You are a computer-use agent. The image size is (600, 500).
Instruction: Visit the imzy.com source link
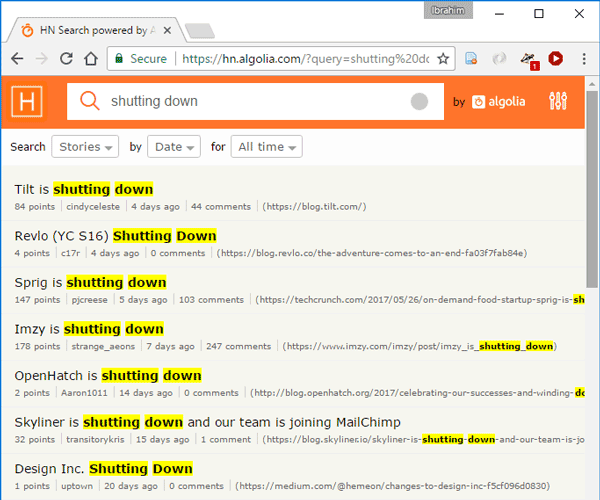point(420,347)
